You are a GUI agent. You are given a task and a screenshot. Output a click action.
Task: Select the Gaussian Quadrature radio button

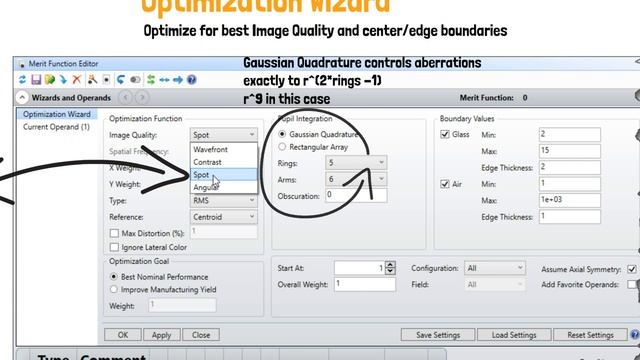tap(282, 134)
